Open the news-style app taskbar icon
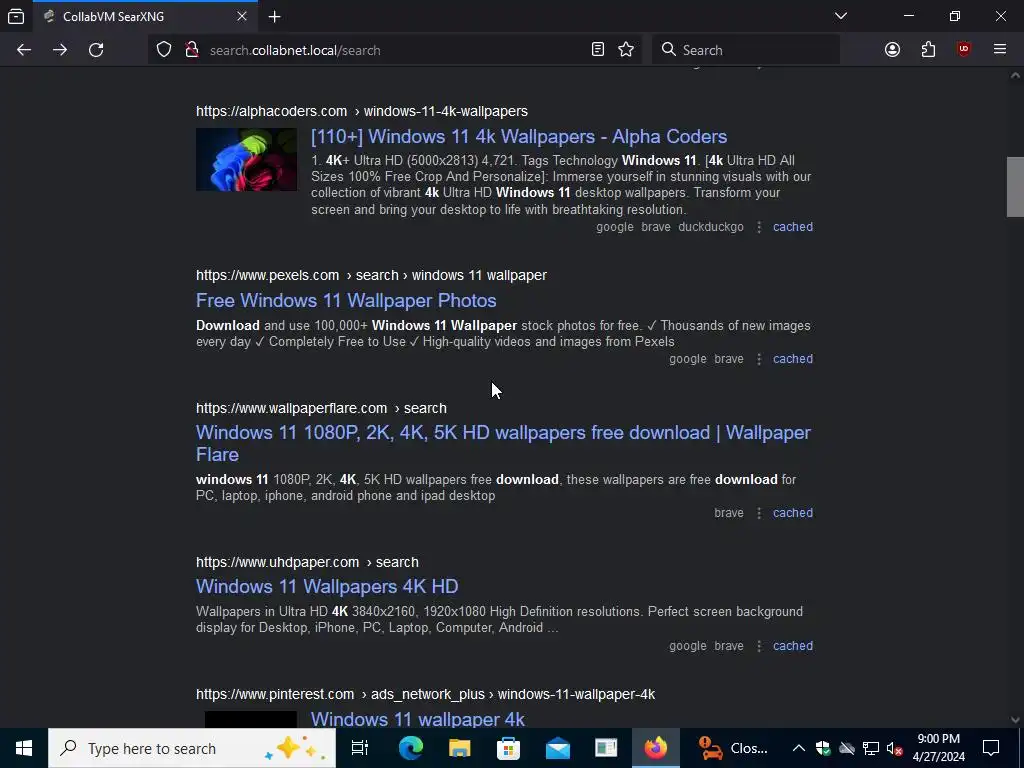 [x=607, y=748]
